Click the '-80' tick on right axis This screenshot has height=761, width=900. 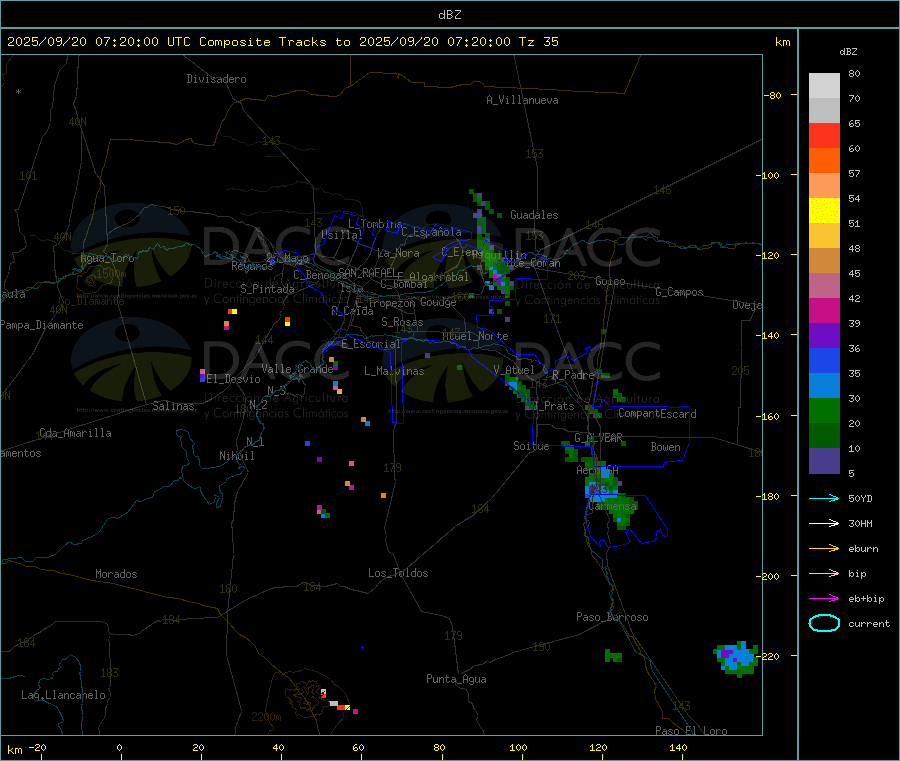tap(773, 95)
